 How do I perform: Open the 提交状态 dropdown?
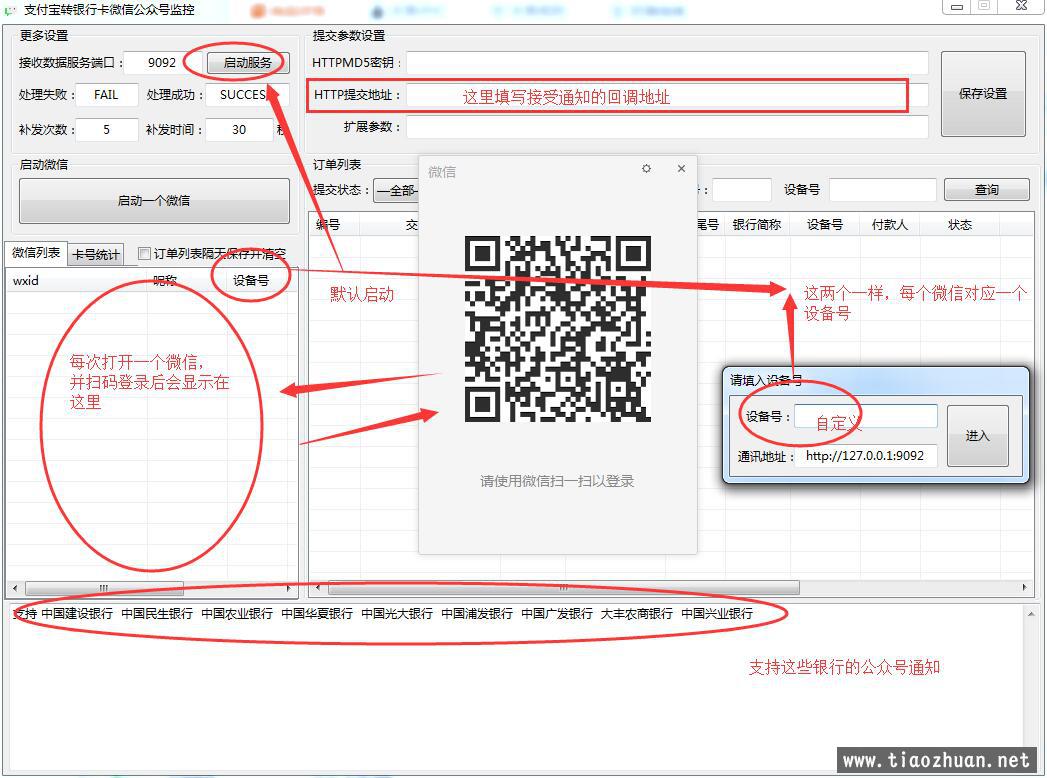pos(396,190)
